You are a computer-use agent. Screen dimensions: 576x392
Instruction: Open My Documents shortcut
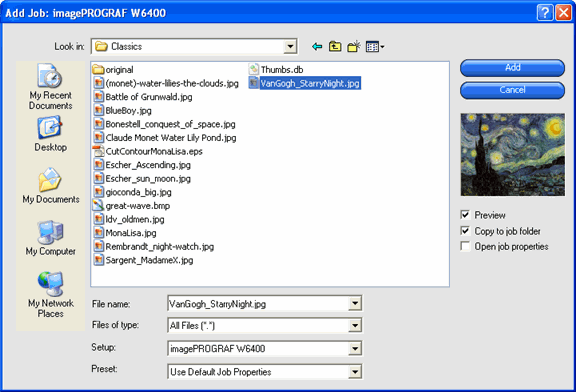coord(51,186)
